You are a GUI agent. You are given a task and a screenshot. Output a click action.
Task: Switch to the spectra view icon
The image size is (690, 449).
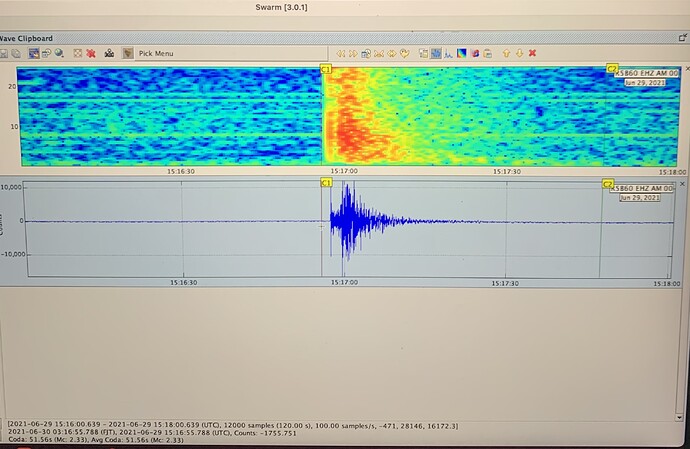(448, 54)
